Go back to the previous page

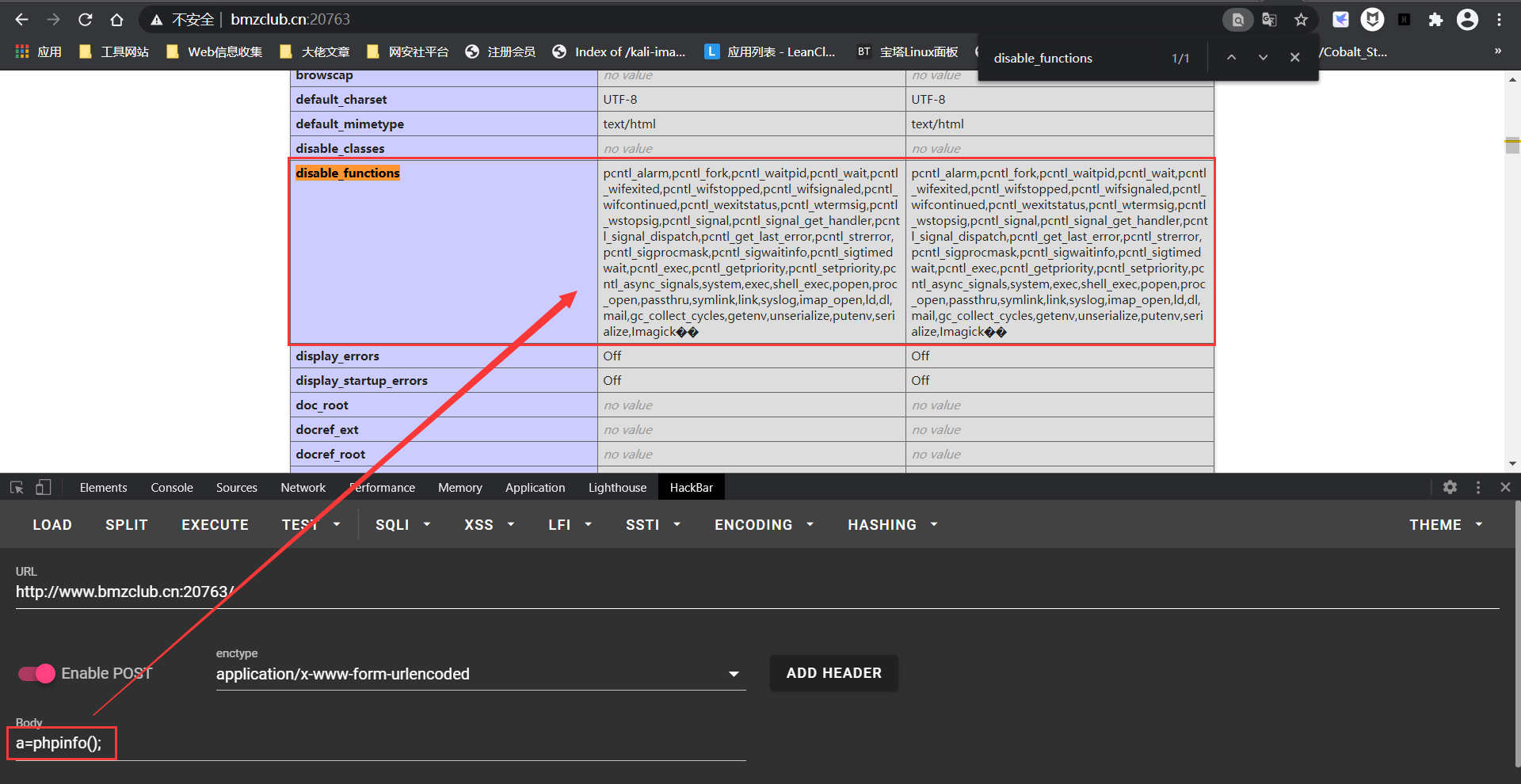(21, 20)
